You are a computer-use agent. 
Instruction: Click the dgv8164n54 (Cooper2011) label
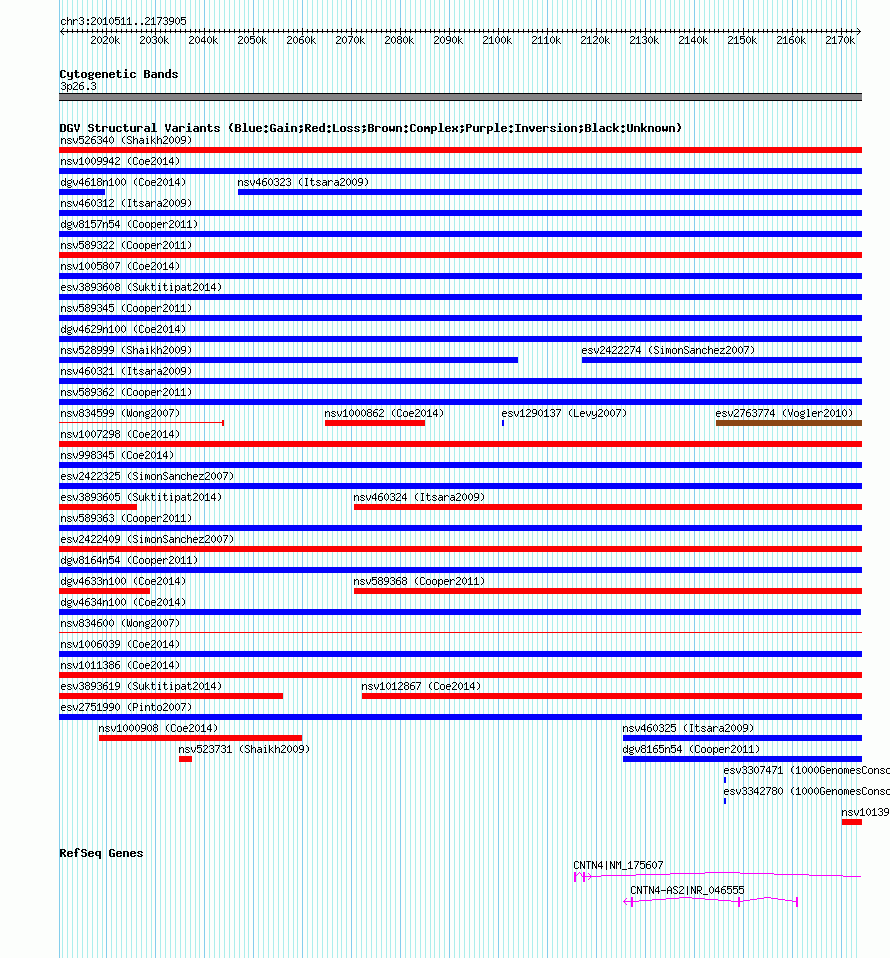(x=129, y=560)
